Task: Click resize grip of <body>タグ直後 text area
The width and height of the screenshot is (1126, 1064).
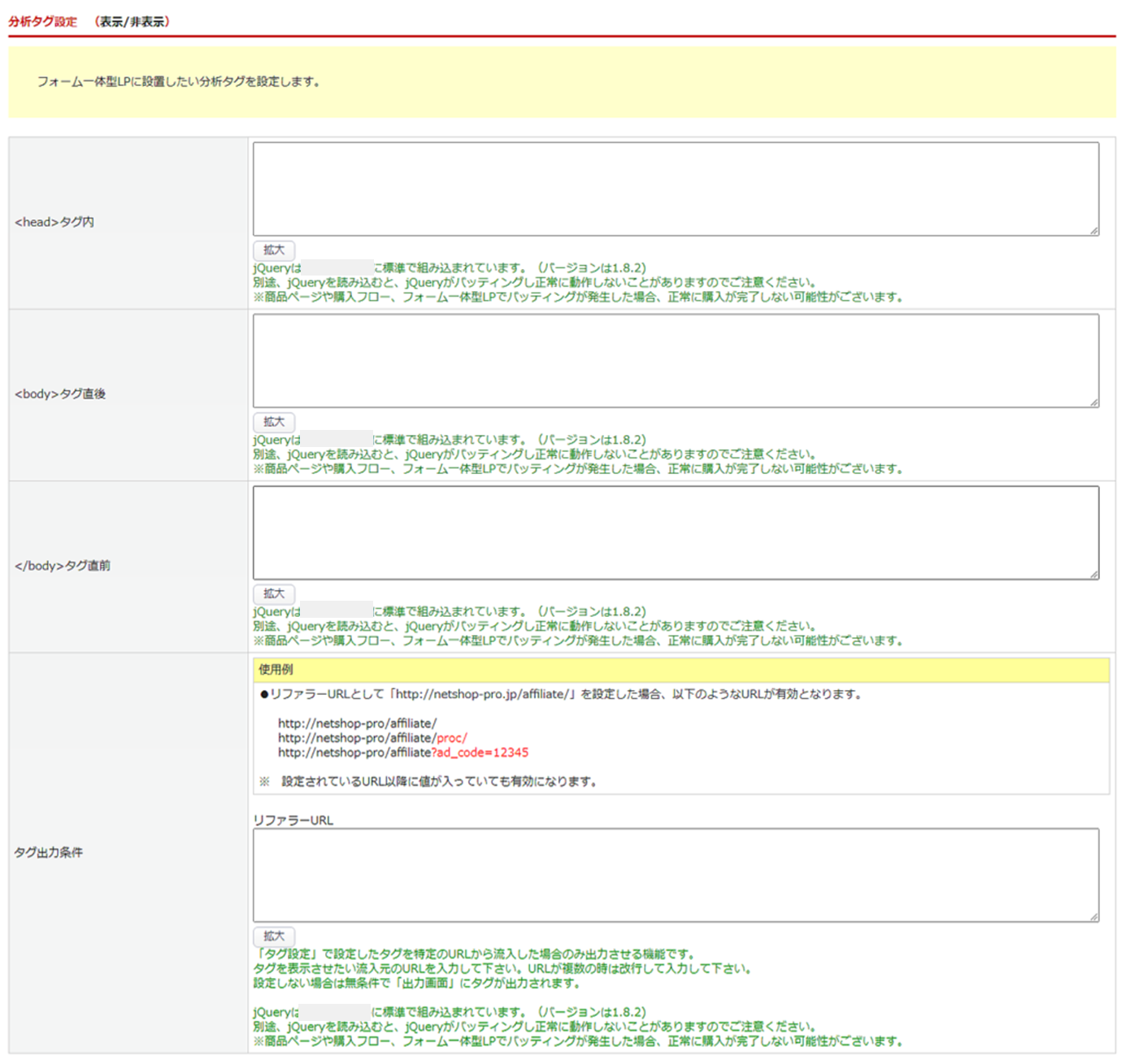Action: coord(1094,402)
